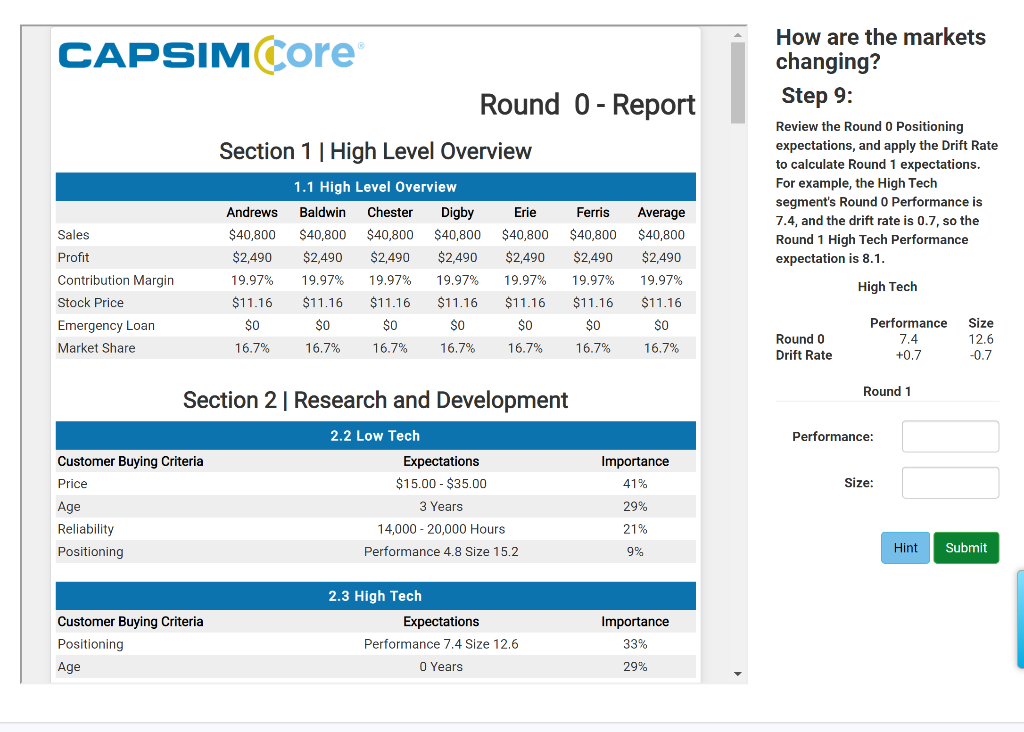Click the Hint button
The height and width of the screenshot is (732, 1024).
905,547
